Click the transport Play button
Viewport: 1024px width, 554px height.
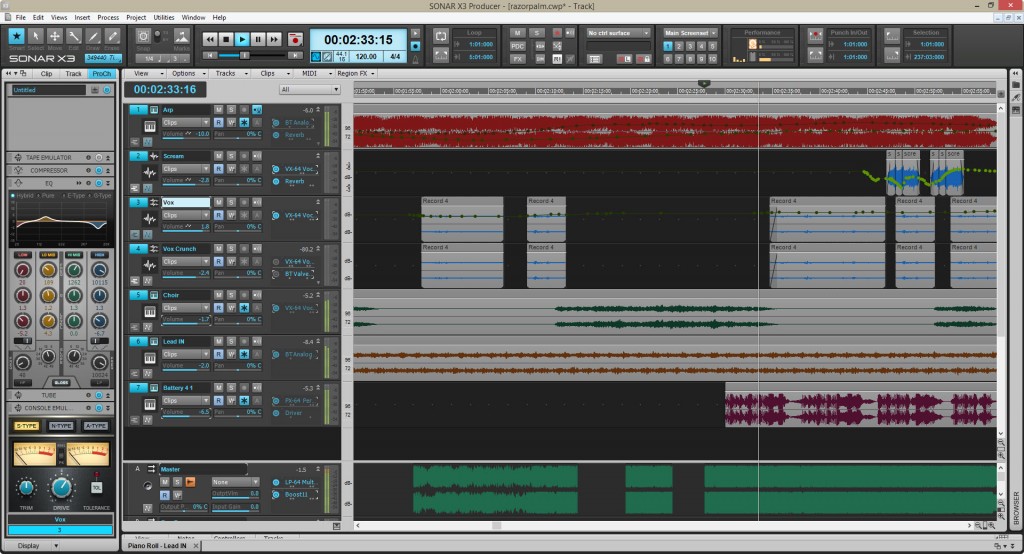coord(242,39)
